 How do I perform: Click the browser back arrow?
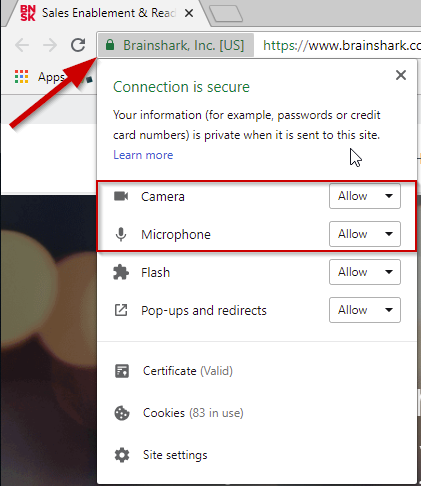(x=22, y=45)
